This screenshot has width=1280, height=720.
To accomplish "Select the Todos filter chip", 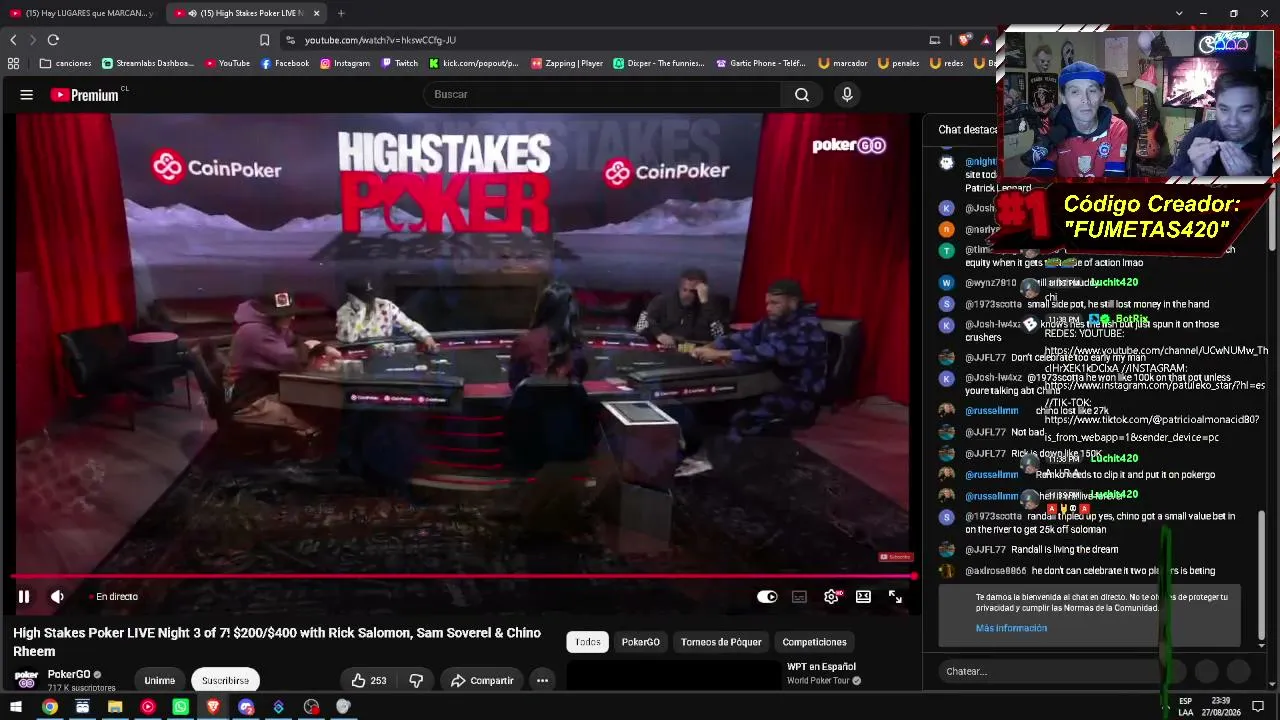I will coord(588,642).
